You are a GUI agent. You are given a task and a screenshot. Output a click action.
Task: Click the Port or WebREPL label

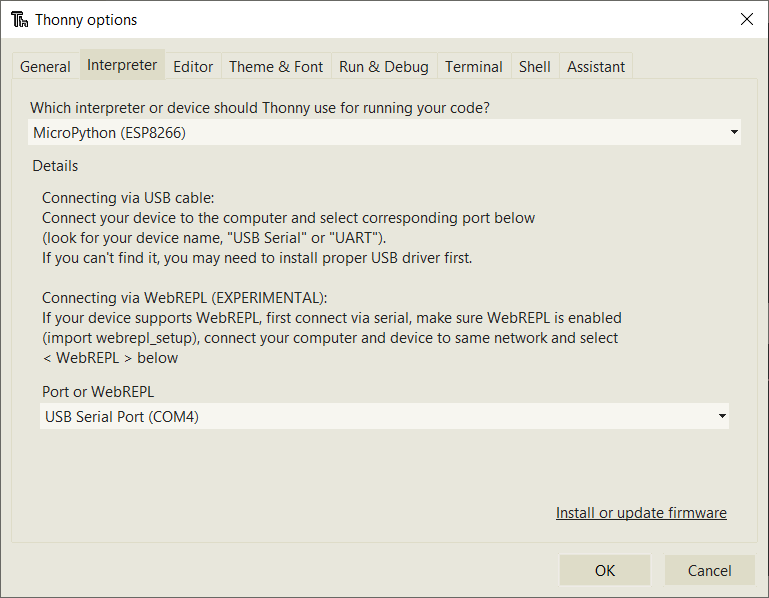tap(98, 391)
